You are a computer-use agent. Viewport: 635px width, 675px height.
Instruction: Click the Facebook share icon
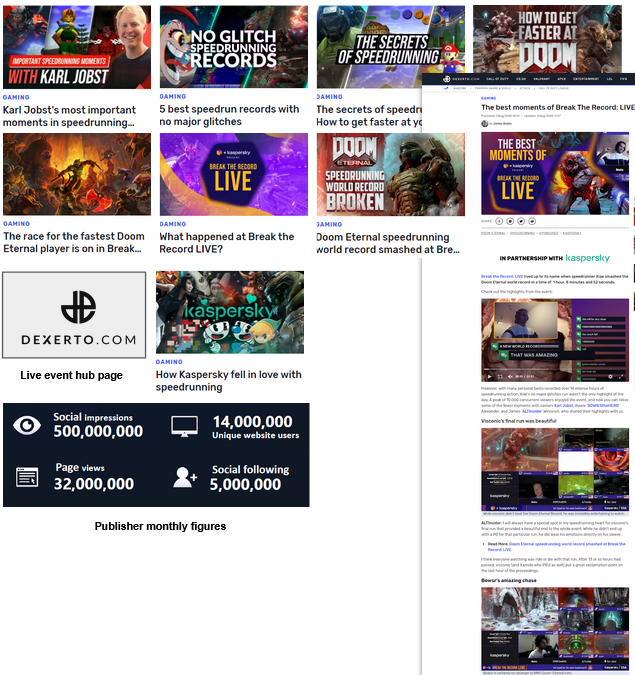coord(499,221)
